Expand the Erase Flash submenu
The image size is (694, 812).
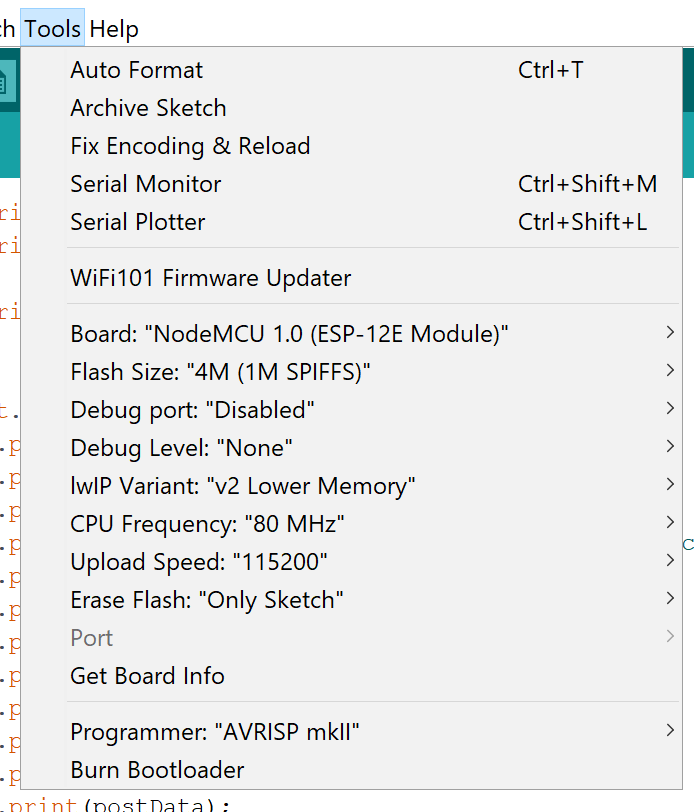[670, 599]
